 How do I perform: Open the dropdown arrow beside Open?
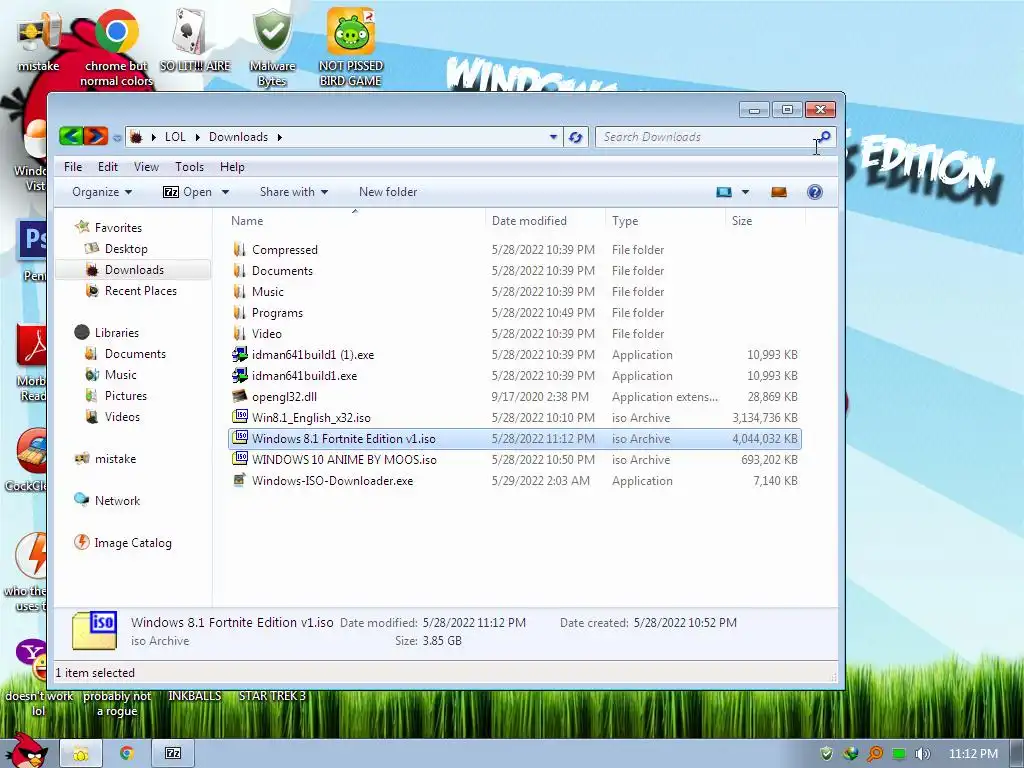[x=225, y=192]
